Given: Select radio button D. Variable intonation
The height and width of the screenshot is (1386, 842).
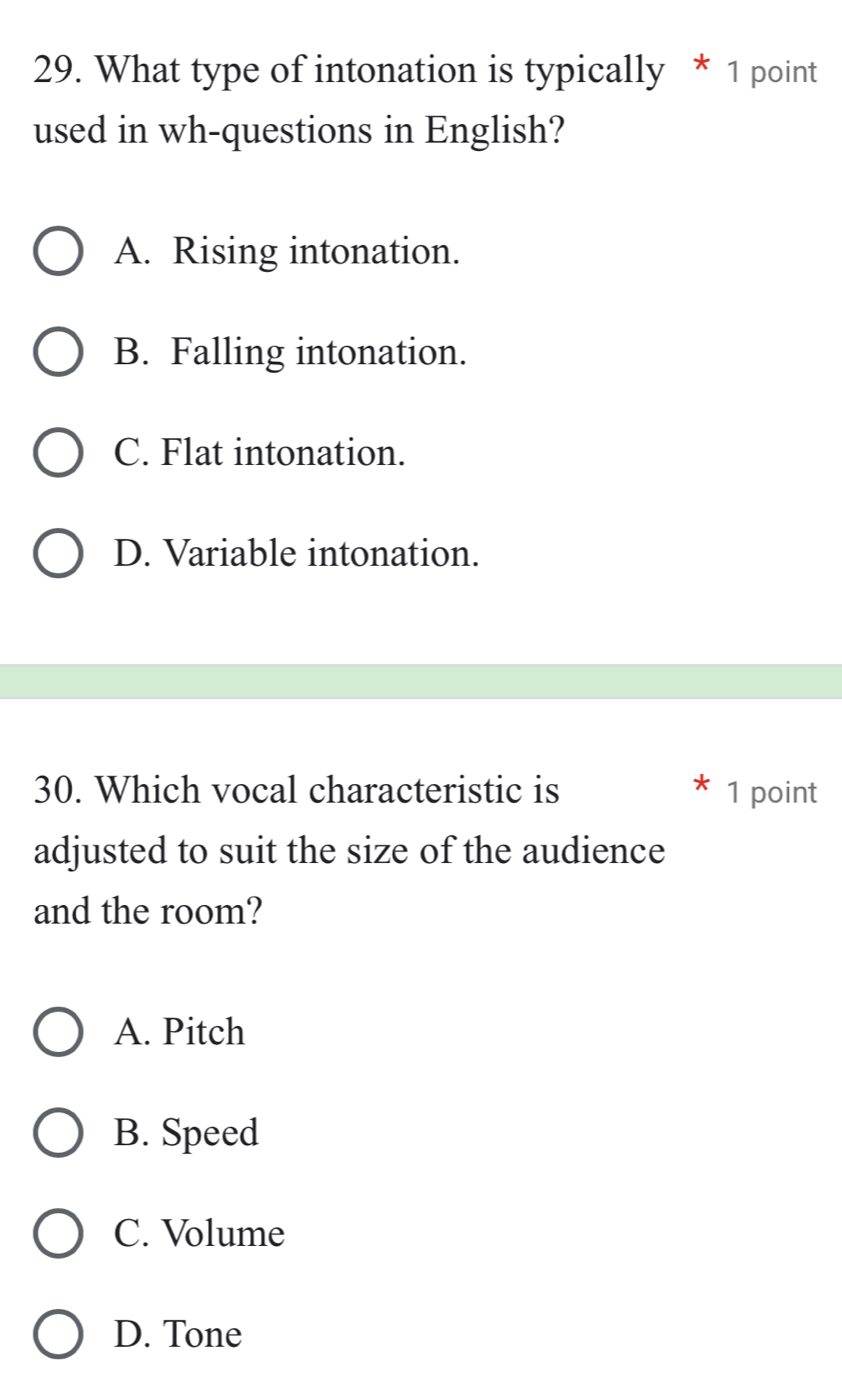Looking at the screenshot, I should point(60,554).
